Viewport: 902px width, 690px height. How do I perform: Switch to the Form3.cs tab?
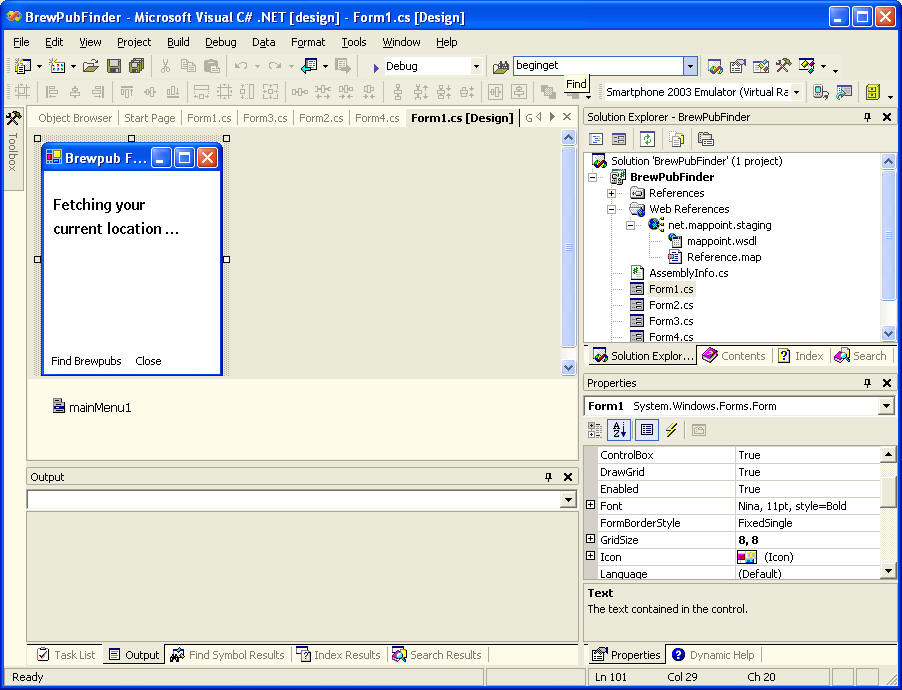[x=265, y=118]
